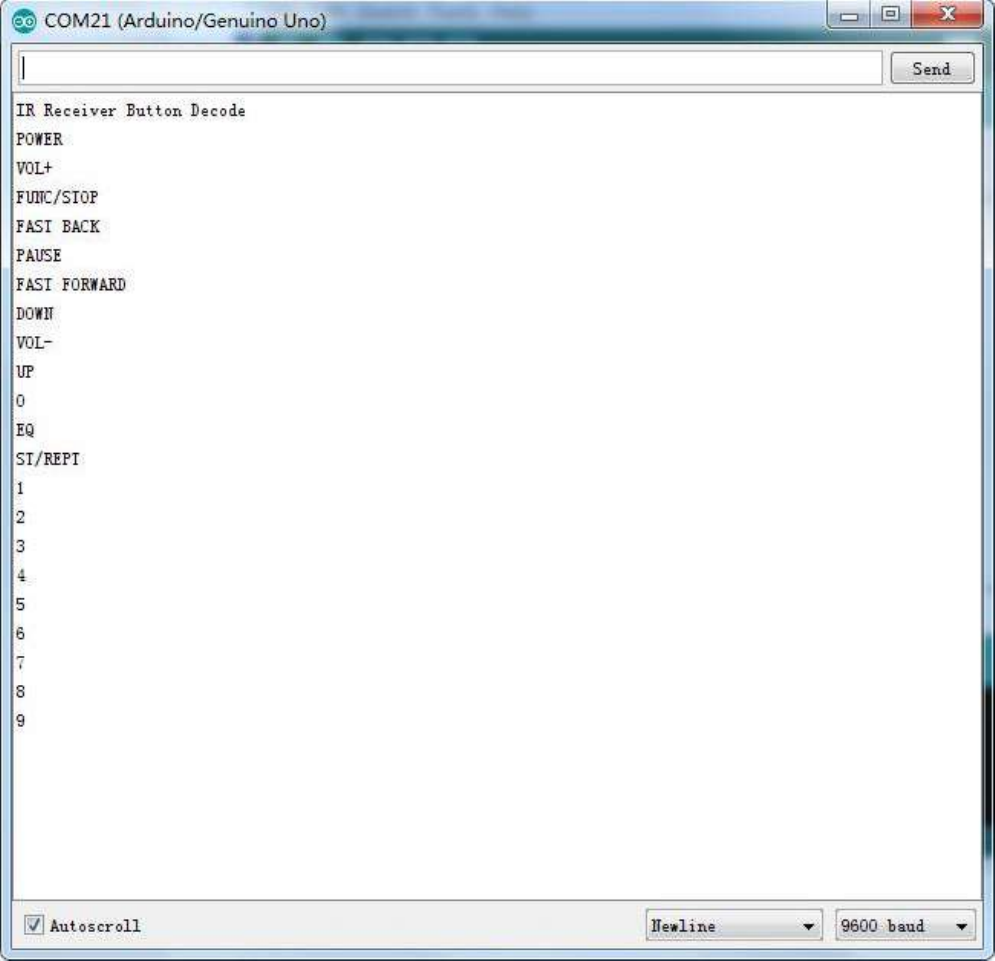Click the 'FAST FORWARD' output line
This screenshot has height=961, width=995.
click(x=70, y=284)
